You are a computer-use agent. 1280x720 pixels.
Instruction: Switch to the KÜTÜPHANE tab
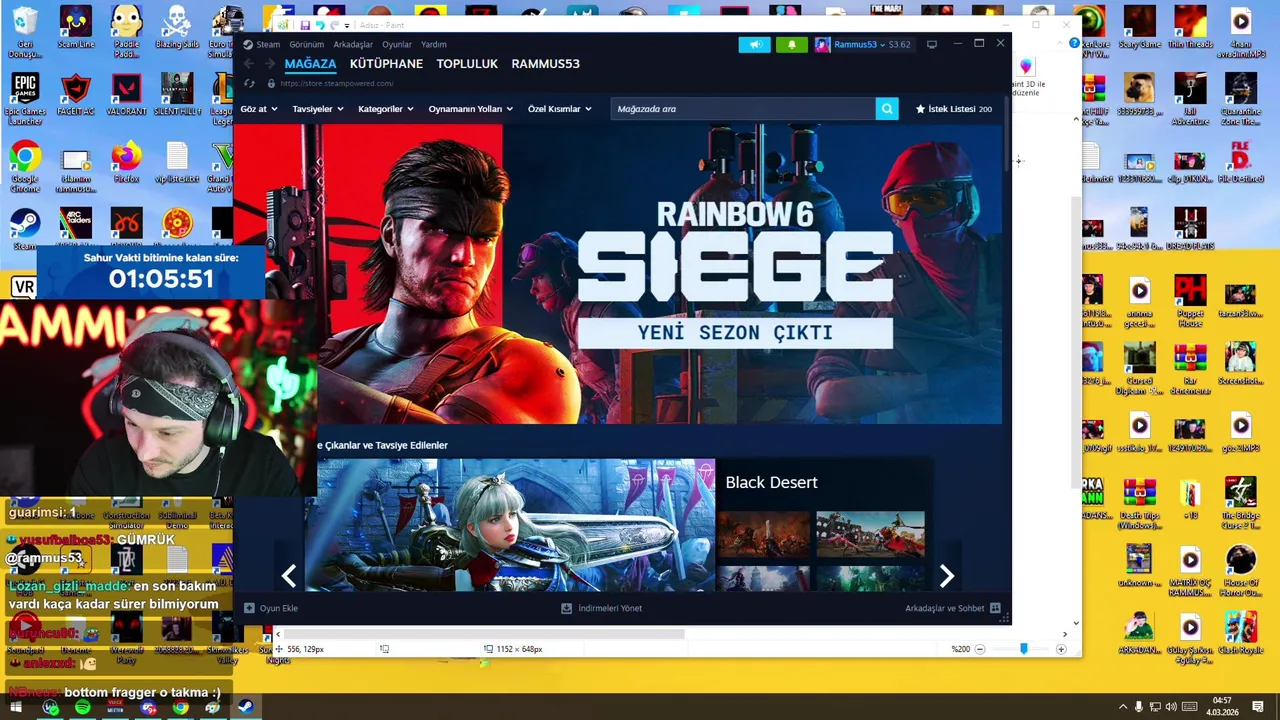(x=386, y=64)
